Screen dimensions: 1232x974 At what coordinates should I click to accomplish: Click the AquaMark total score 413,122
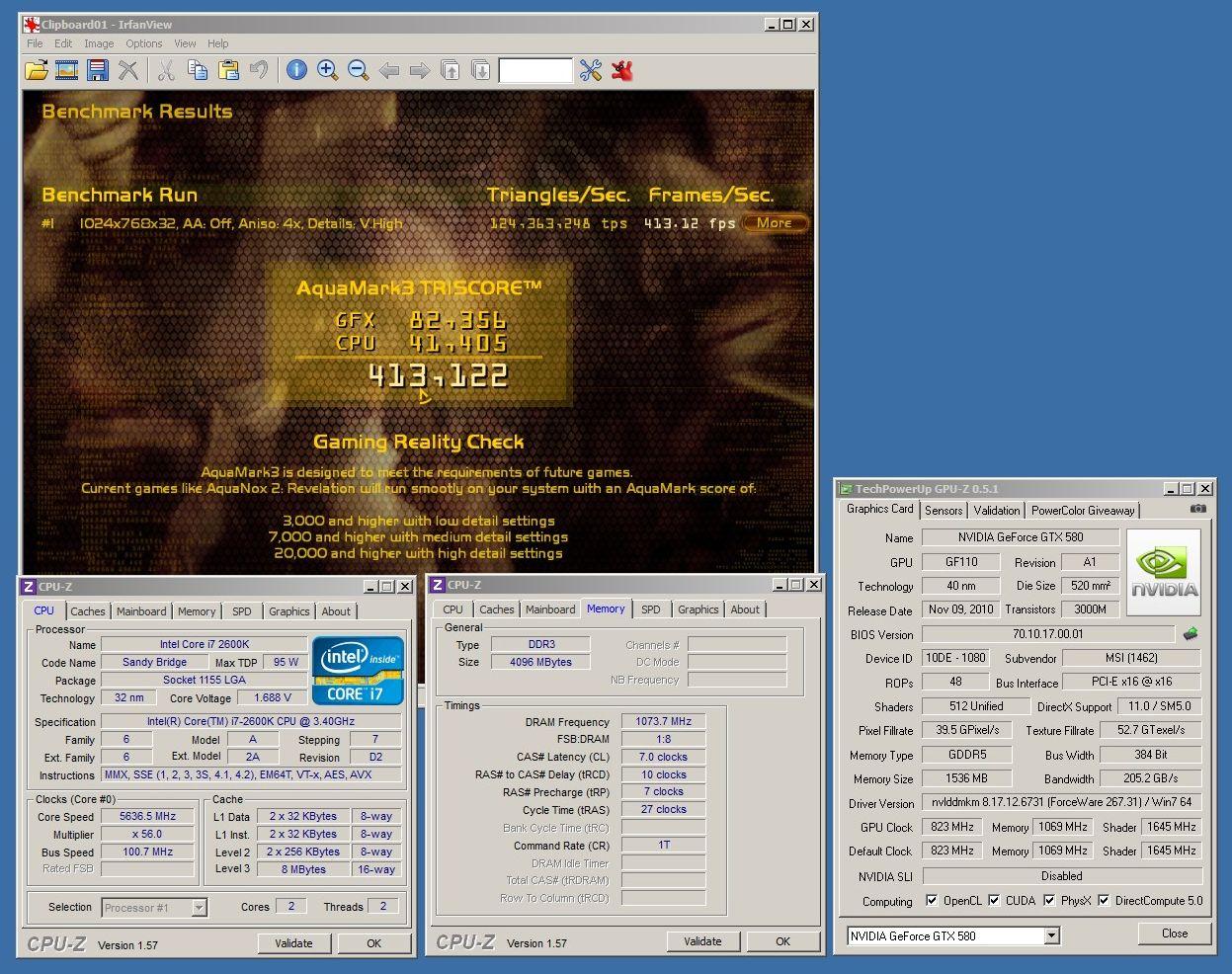coord(438,375)
